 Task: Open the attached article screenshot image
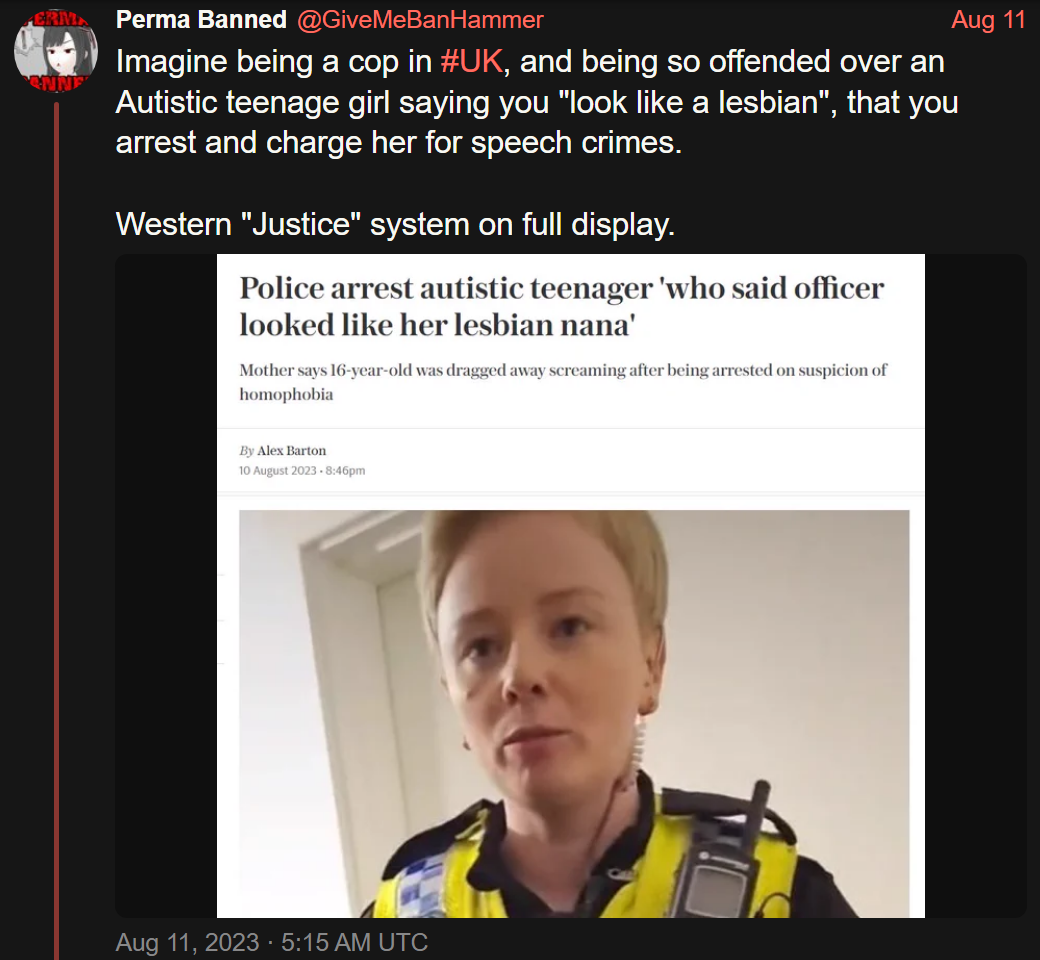(570, 586)
